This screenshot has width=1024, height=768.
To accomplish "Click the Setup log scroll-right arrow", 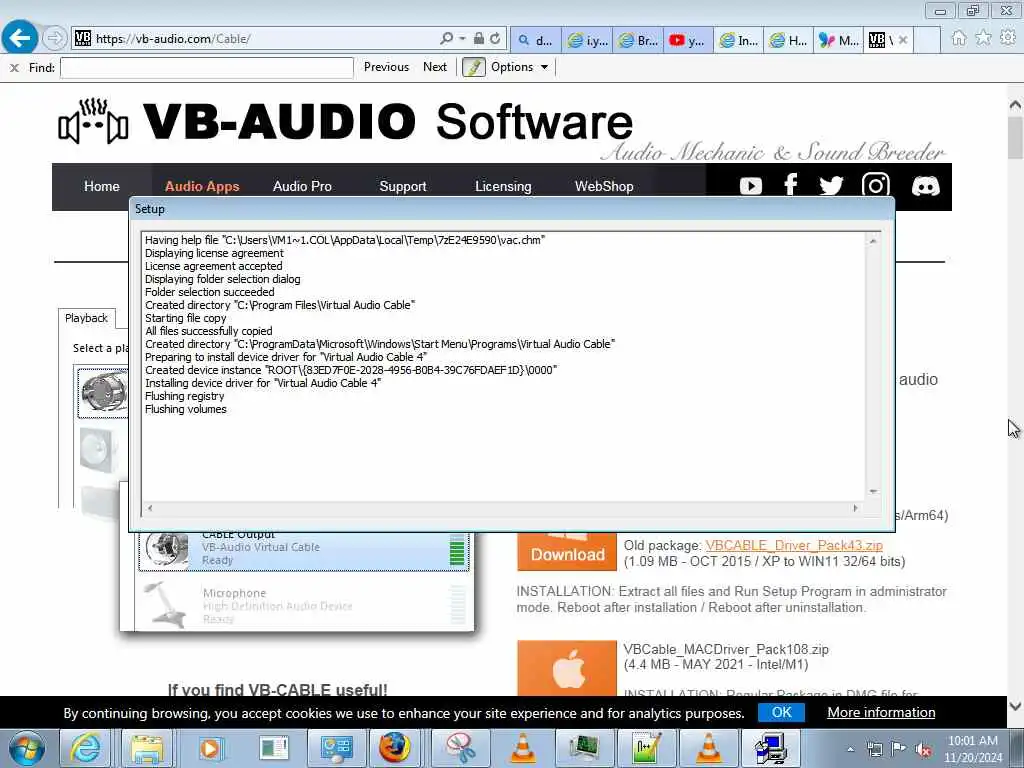I will 856,507.
